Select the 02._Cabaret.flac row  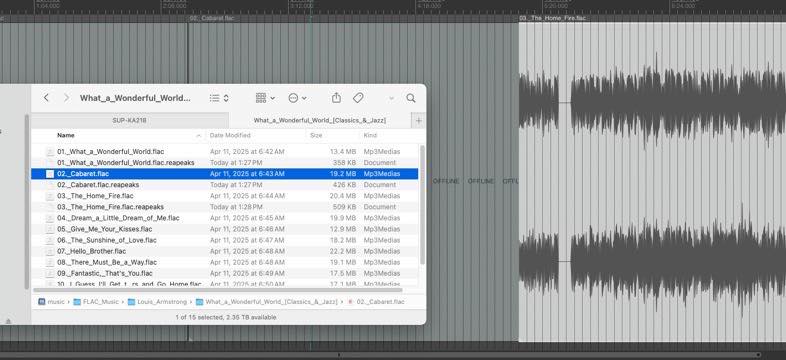tap(225, 173)
